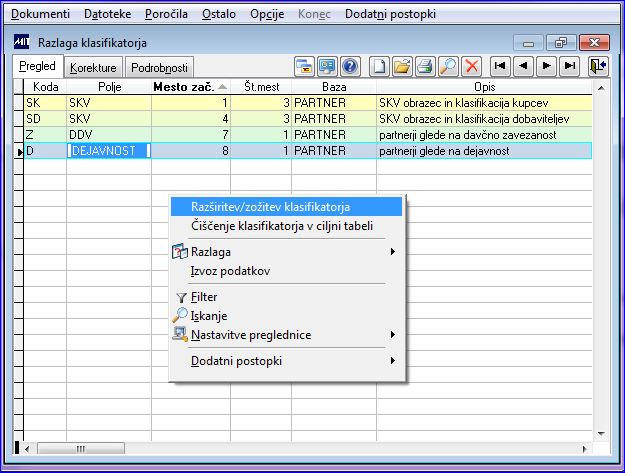The image size is (625, 473).
Task: Go to next record arrow button
Action: (546, 66)
